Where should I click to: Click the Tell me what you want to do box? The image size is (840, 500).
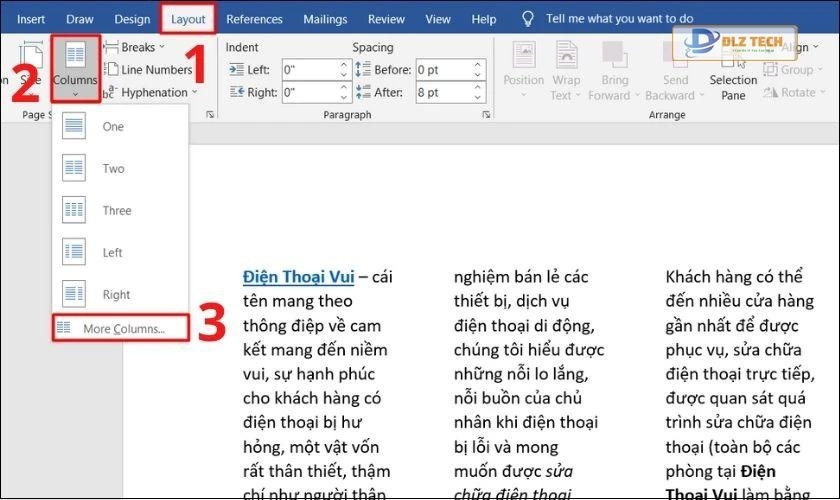pyautogui.click(x=619, y=19)
